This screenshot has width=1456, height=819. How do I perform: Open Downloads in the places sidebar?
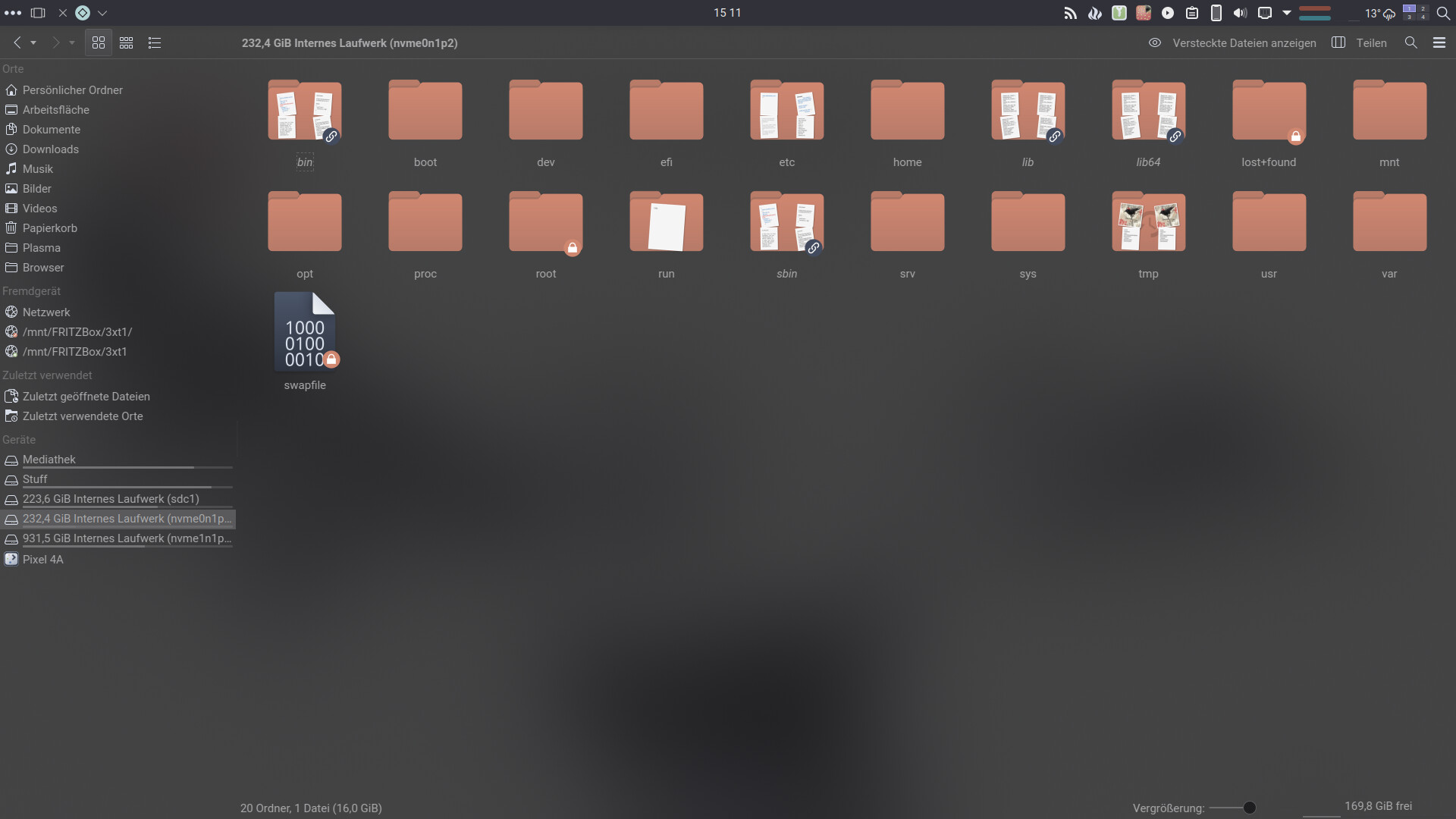coord(50,149)
